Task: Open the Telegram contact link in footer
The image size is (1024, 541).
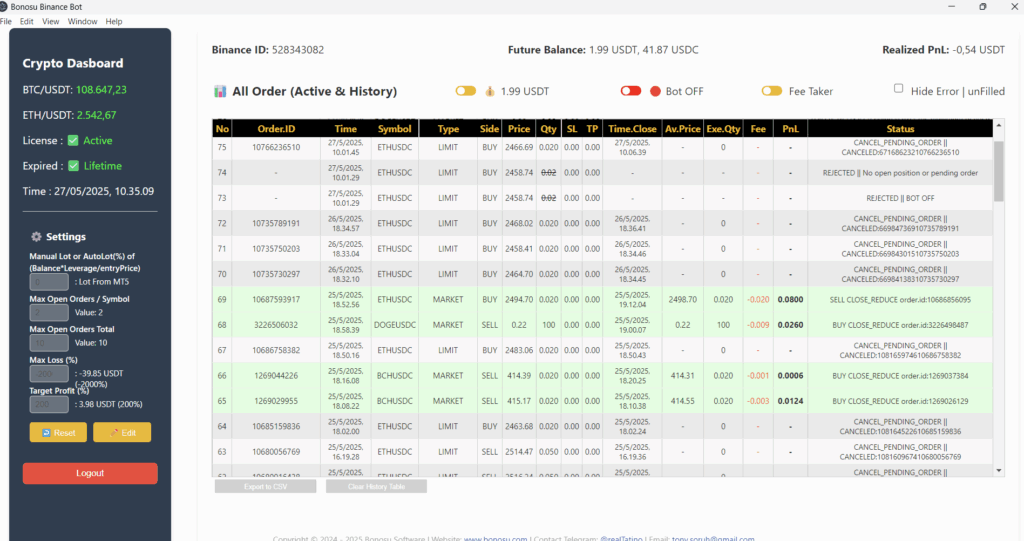Action: [621, 538]
